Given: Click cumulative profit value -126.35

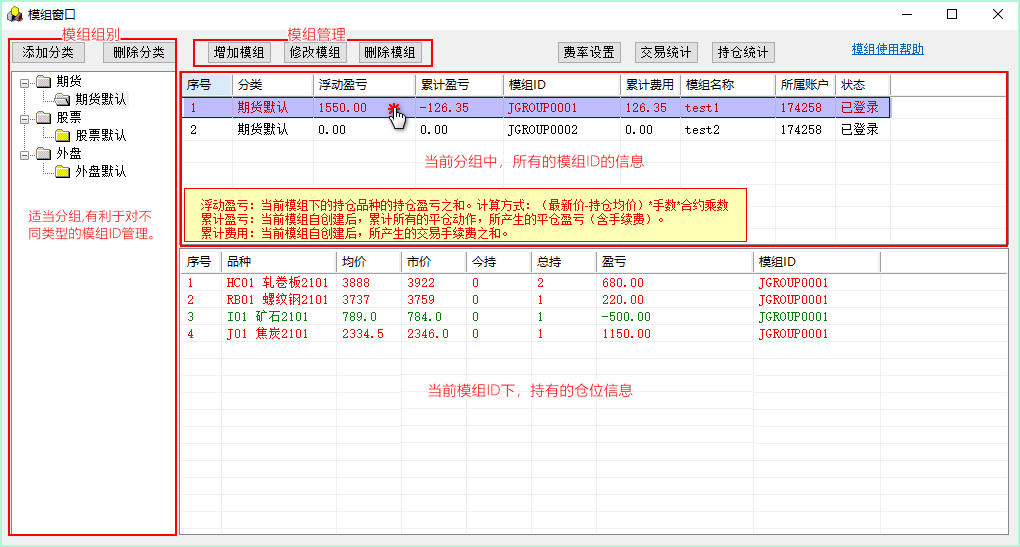Looking at the screenshot, I should (x=444, y=108).
